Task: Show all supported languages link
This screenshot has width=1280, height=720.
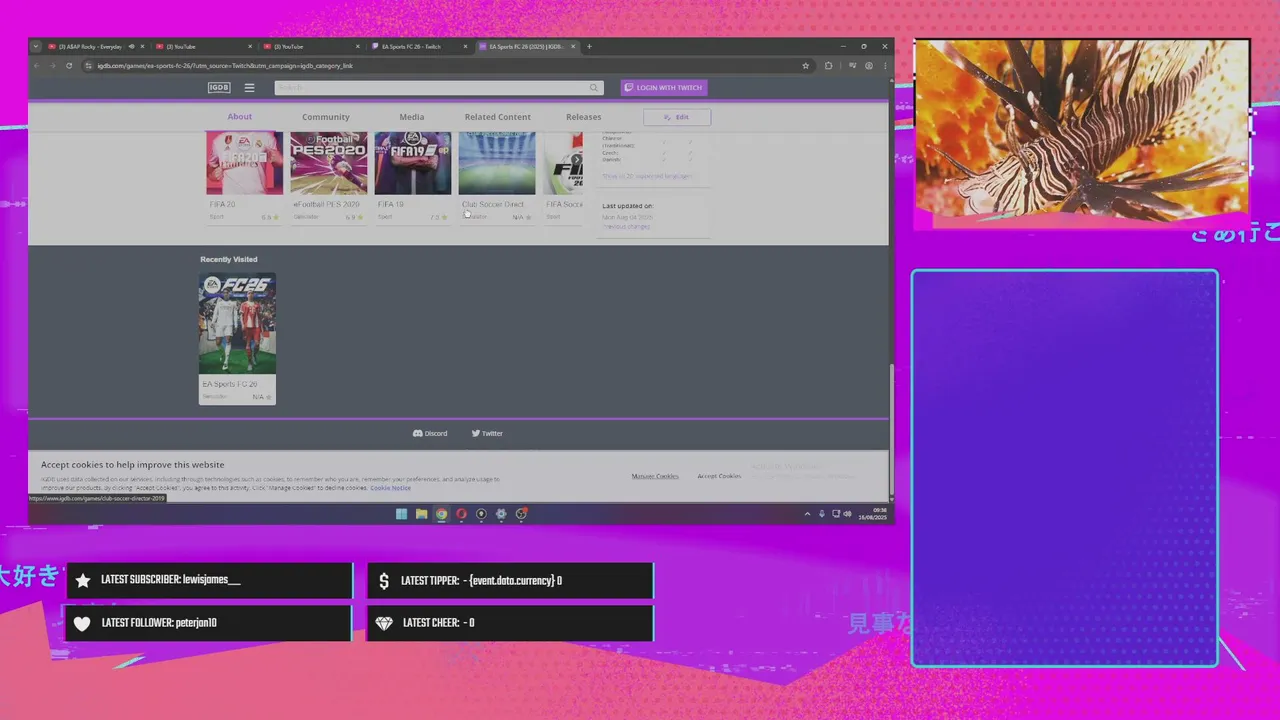Action: point(647,176)
